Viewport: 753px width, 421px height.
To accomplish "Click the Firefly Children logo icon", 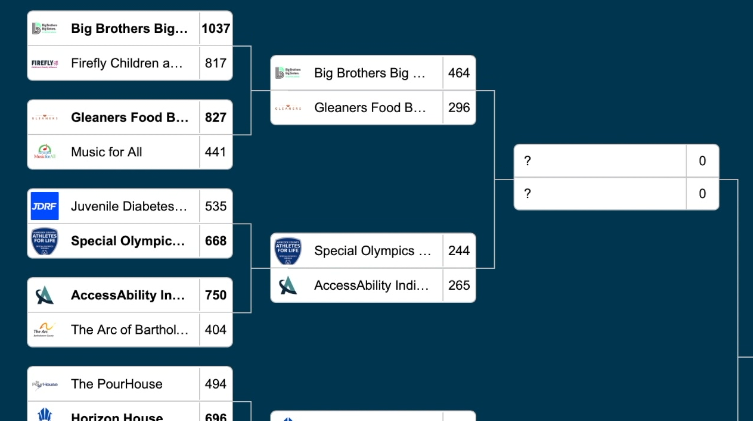I will click(x=45, y=63).
